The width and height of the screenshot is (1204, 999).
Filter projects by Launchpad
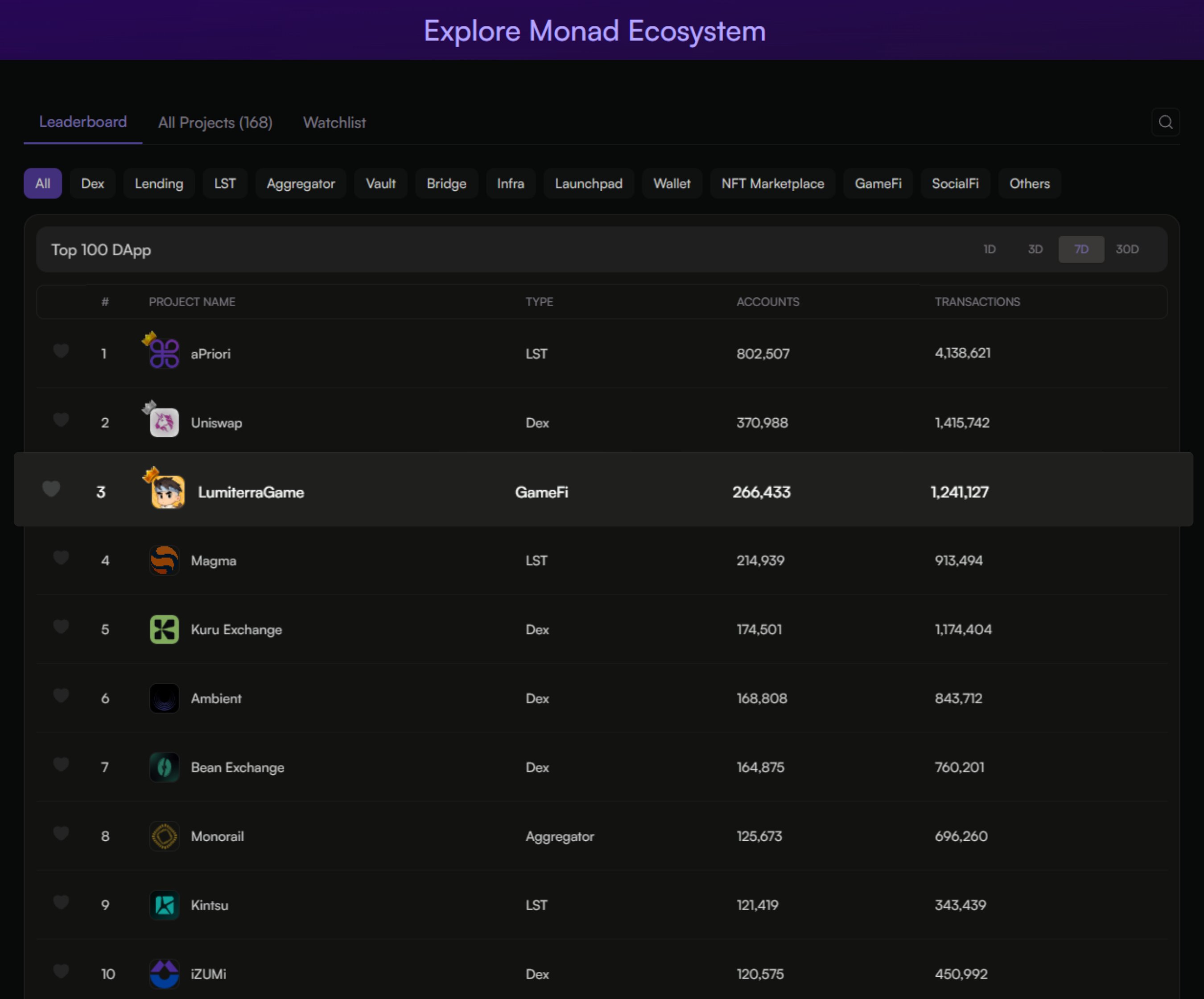pyautogui.click(x=588, y=183)
